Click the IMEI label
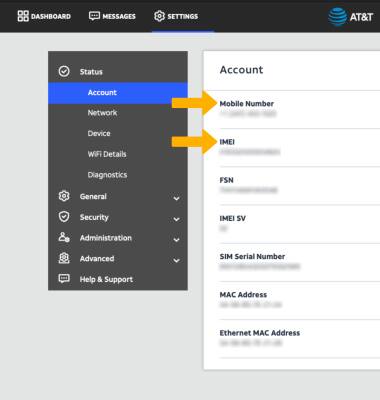380x400 pixels. (227, 142)
